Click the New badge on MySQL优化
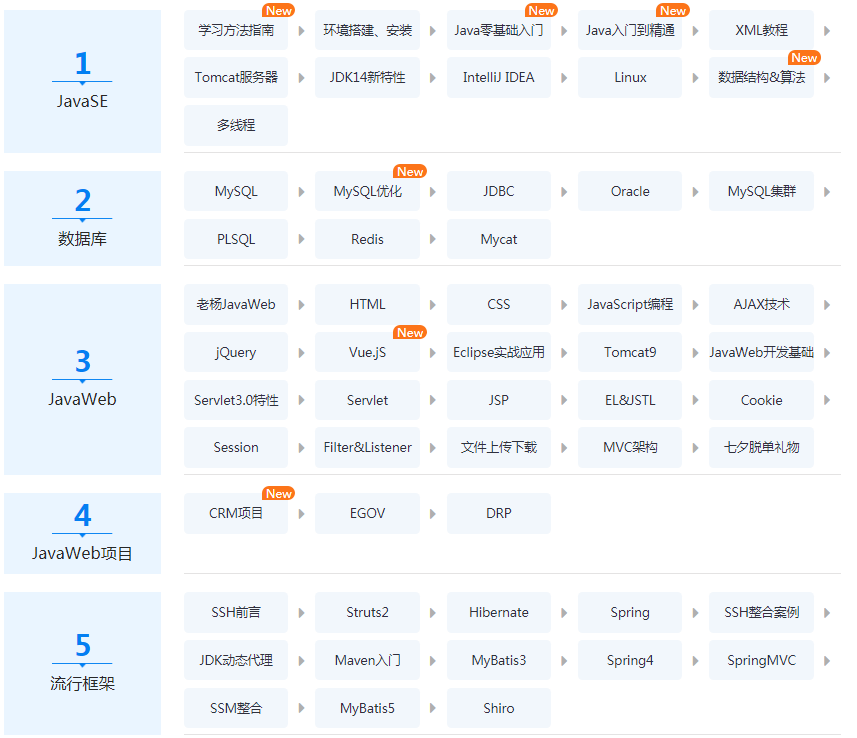The height and width of the screenshot is (738, 857). 410,171
